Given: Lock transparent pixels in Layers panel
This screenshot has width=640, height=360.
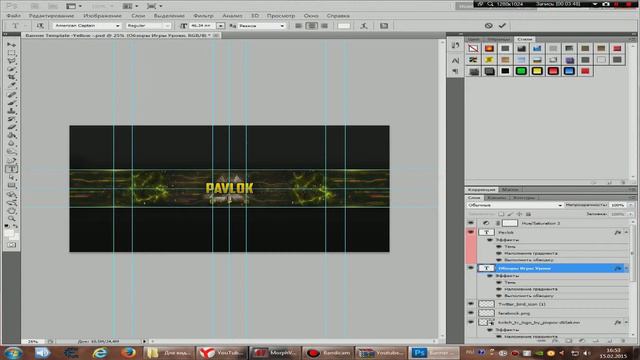Looking at the screenshot, I should 501,214.
